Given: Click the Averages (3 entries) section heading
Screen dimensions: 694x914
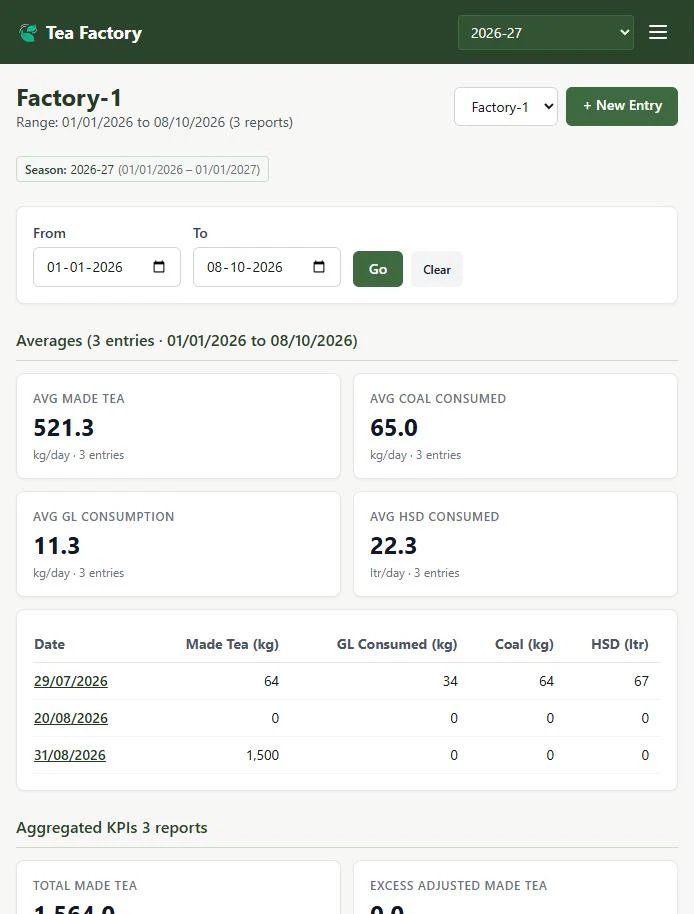Looking at the screenshot, I should (186, 340).
